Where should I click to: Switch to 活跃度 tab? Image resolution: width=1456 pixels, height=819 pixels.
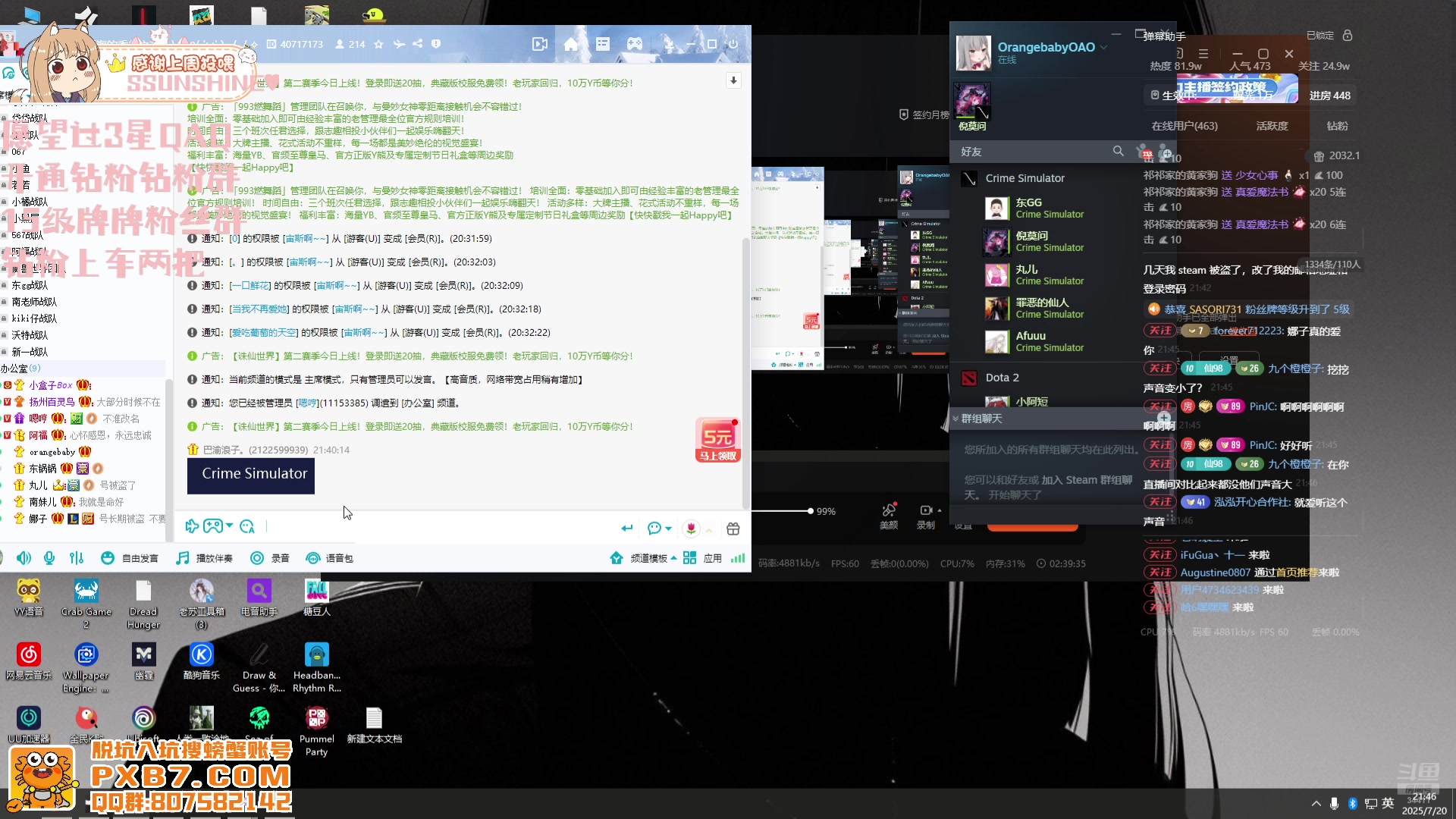[1272, 126]
